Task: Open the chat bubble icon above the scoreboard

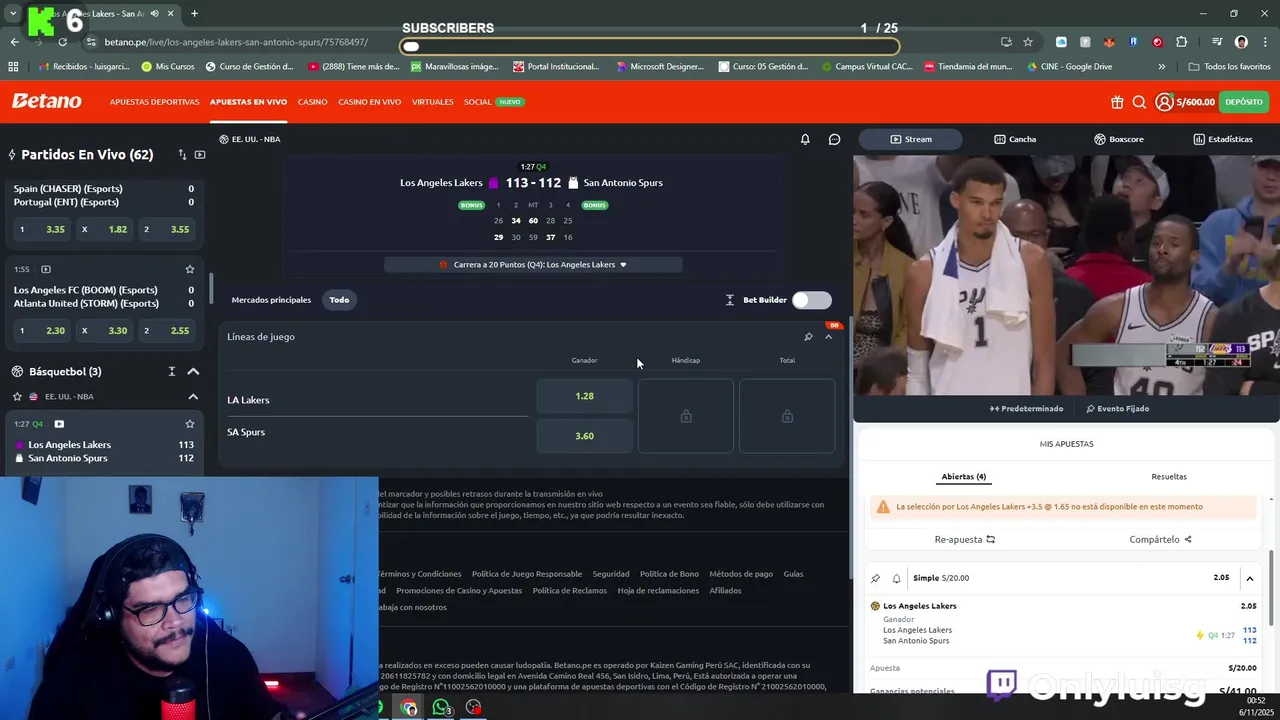Action: tap(834, 139)
